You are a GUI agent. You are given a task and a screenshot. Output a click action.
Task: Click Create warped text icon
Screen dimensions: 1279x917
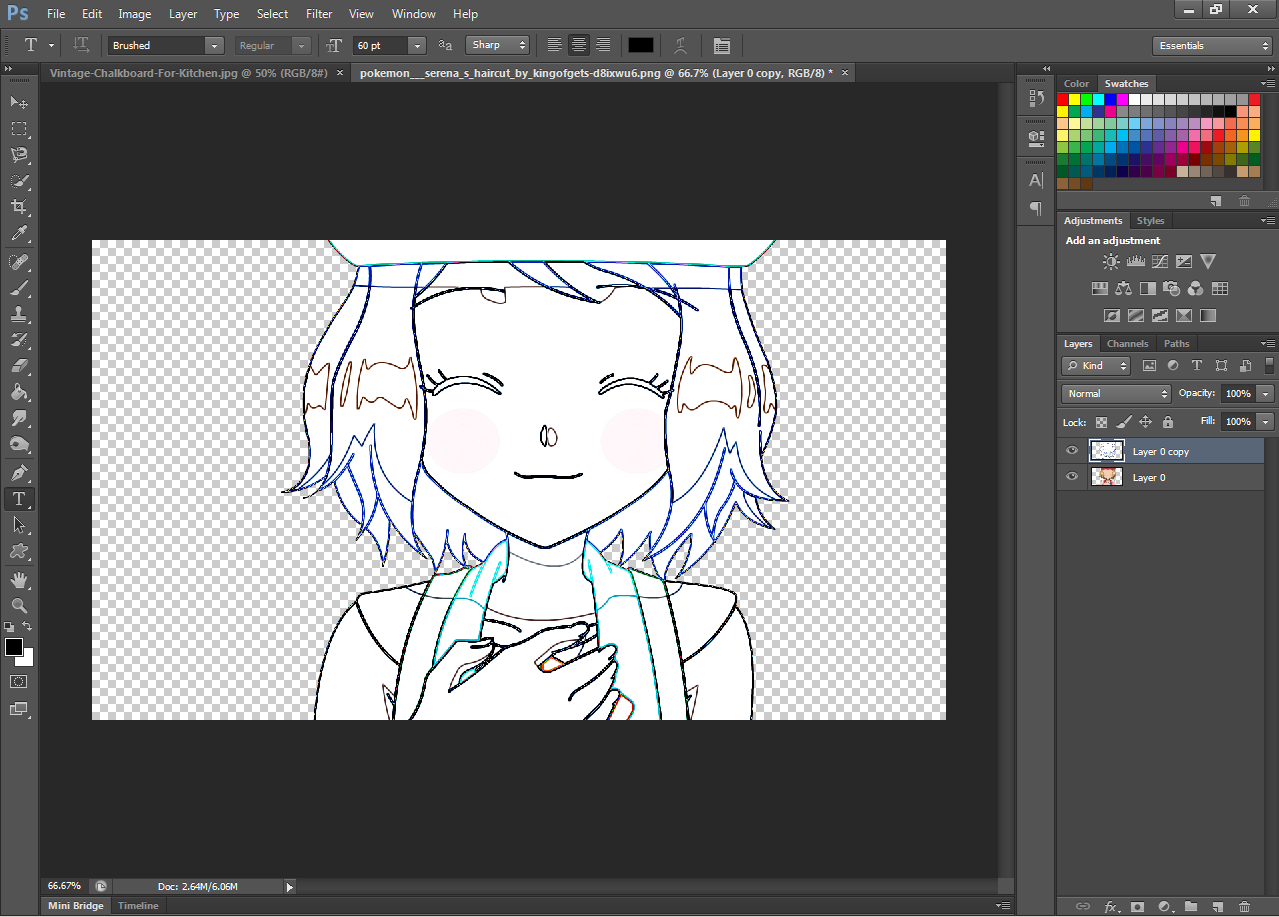(x=680, y=45)
